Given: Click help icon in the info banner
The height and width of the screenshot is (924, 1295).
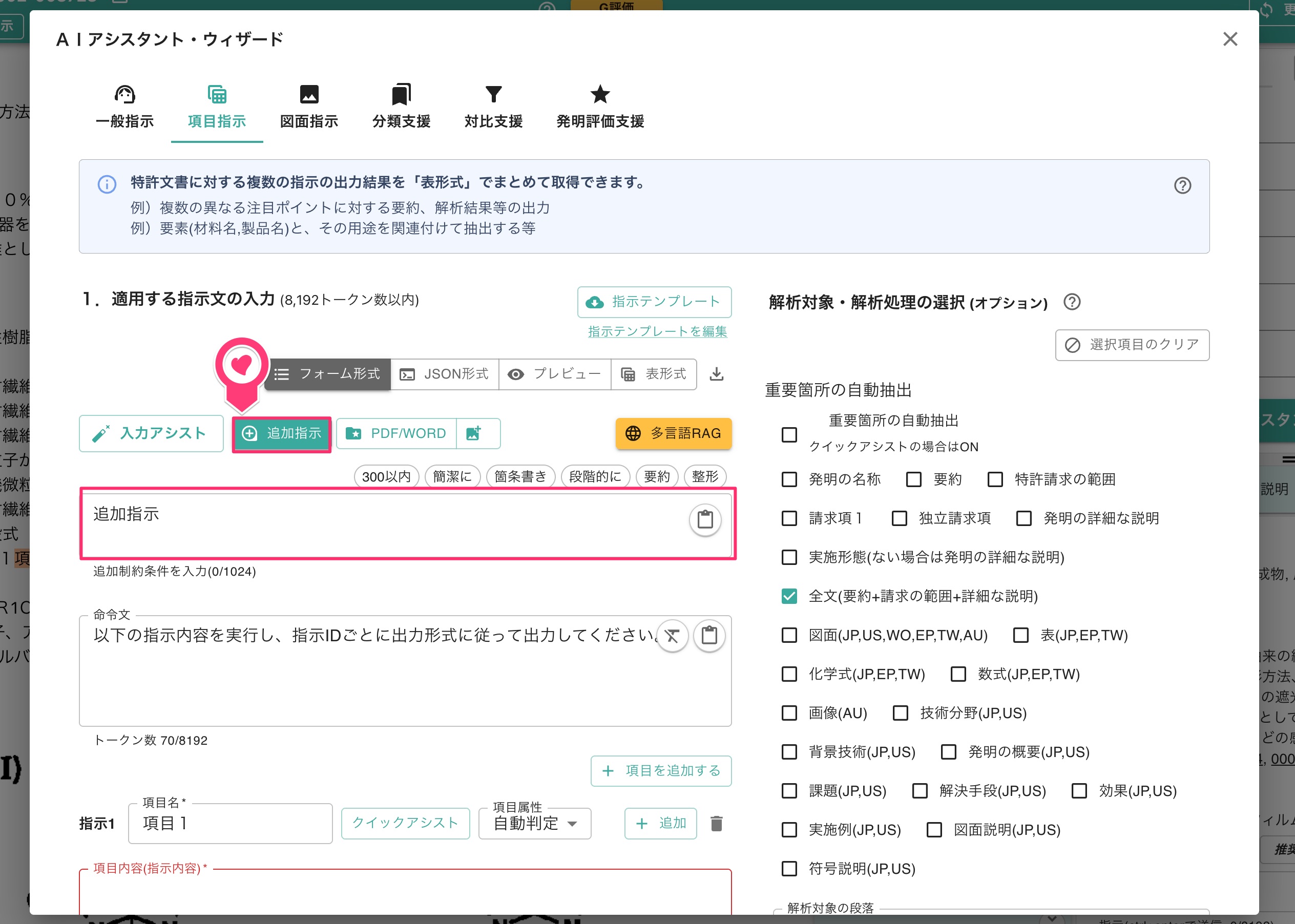Looking at the screenshot, I should 1182,185.
